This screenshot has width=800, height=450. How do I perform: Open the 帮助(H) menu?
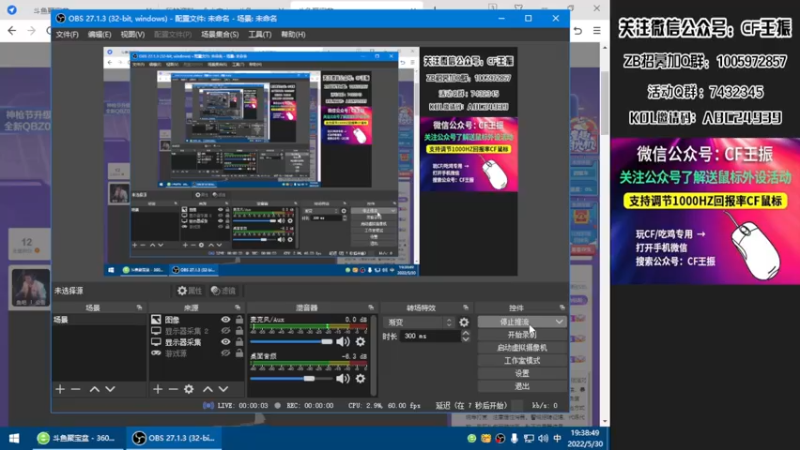(293, 34)
